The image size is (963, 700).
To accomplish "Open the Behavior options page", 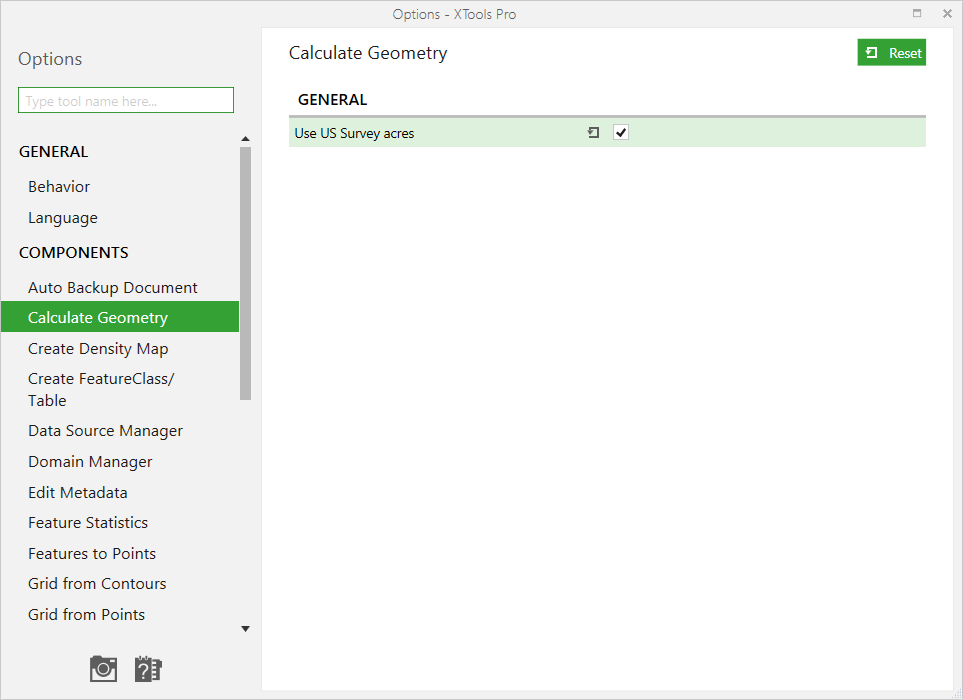I will (x=59, y=187).
